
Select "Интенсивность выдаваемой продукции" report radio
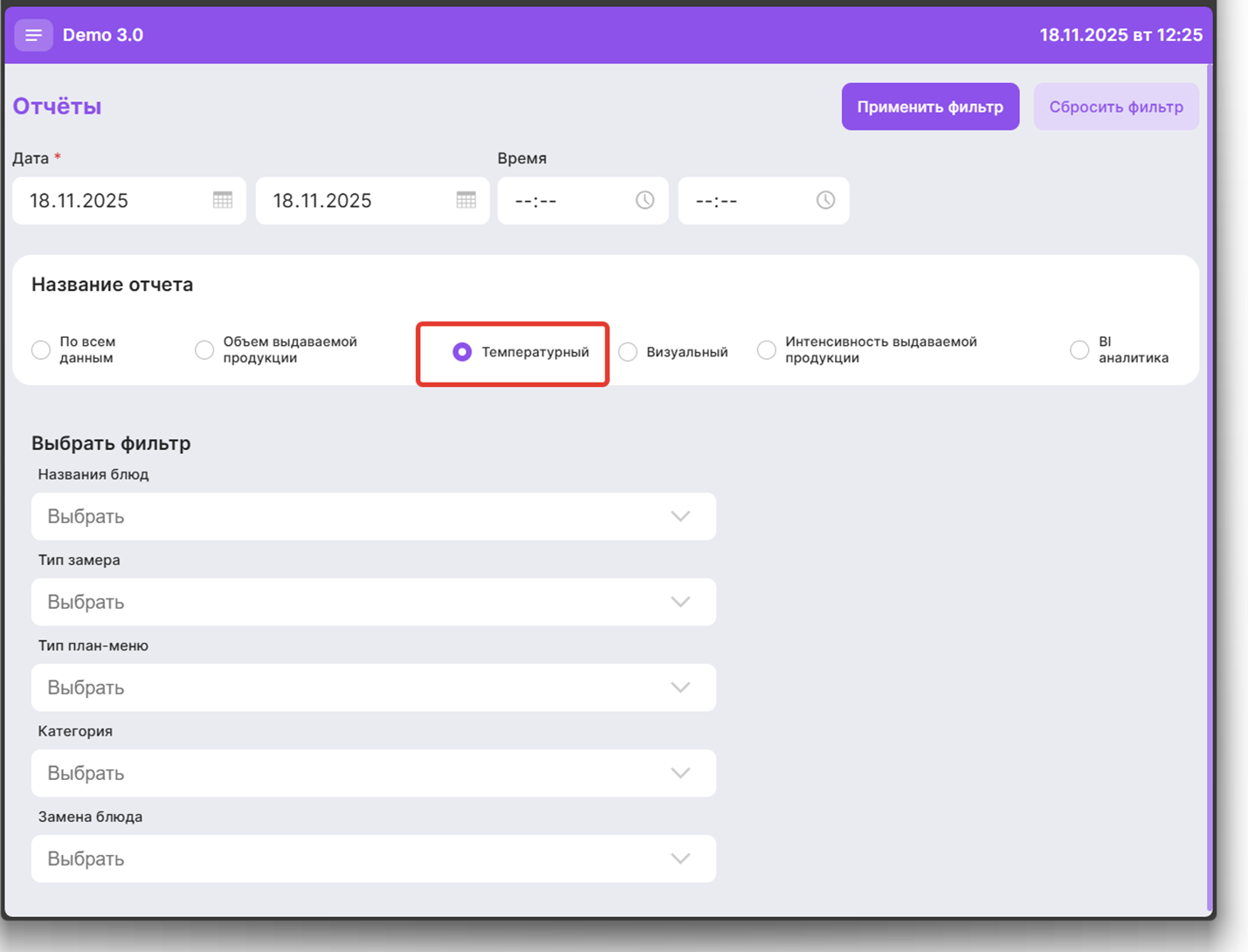pos(766,350)
